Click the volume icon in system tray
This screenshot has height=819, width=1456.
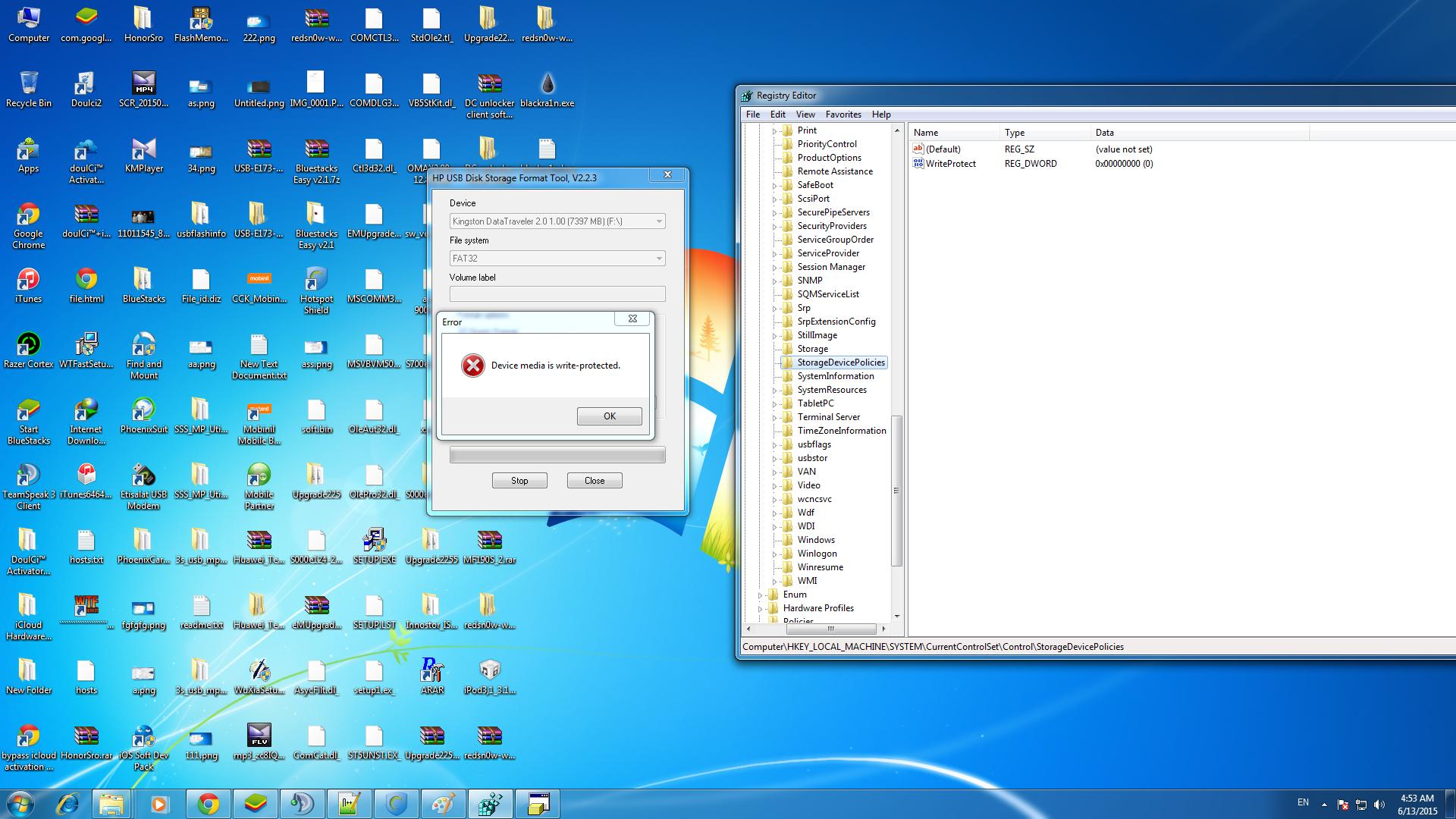point(1379,805)
